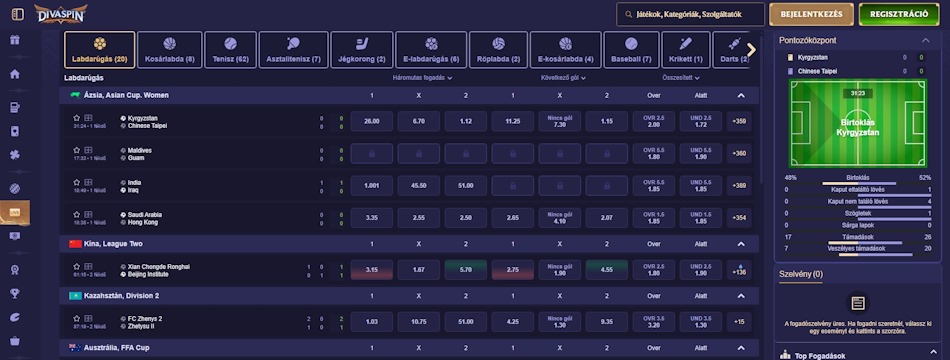Click the Bejelentkezés login button
950x360 pixels.
811,14
